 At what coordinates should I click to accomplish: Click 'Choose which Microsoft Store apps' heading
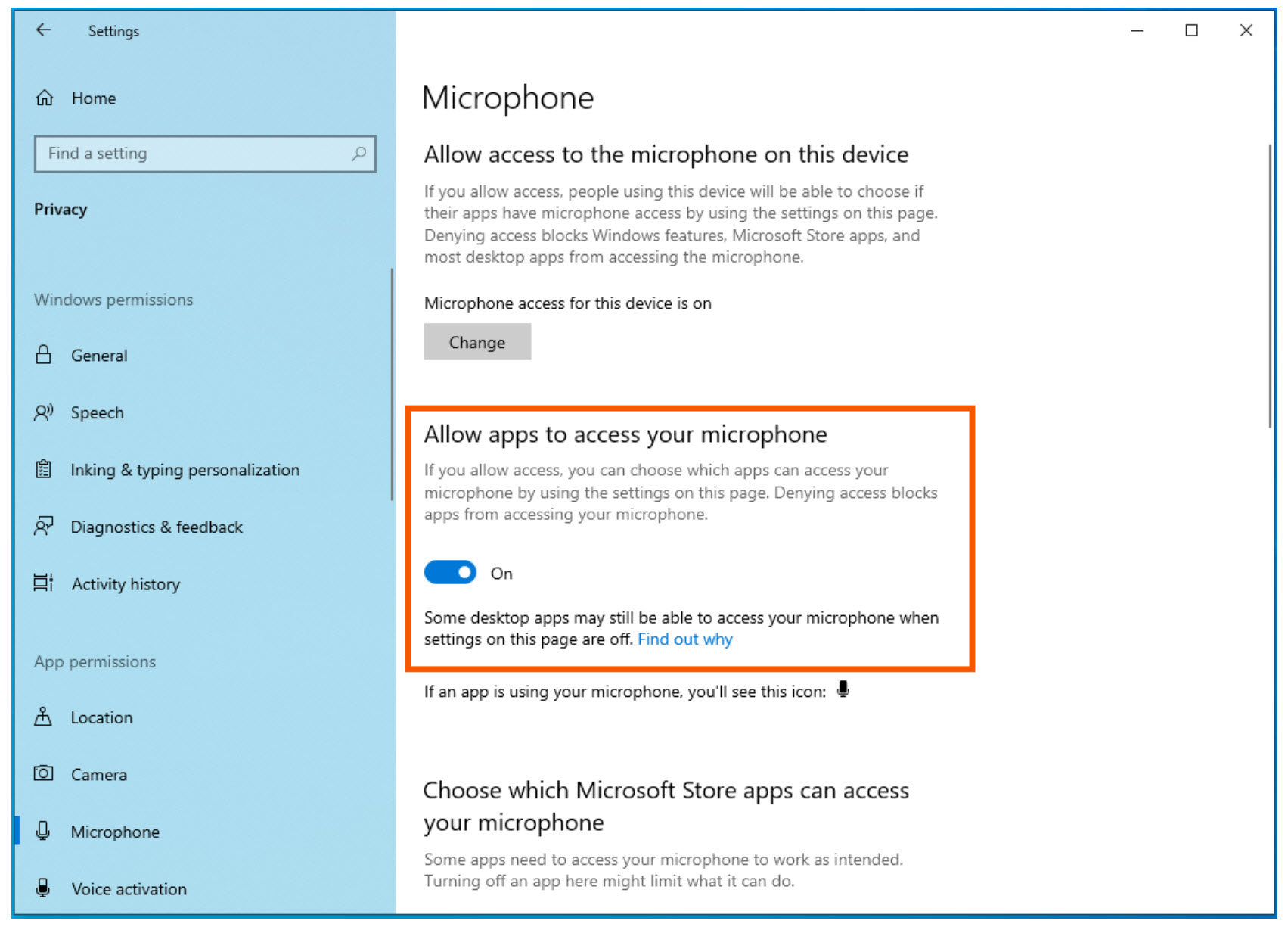[666, 807]
